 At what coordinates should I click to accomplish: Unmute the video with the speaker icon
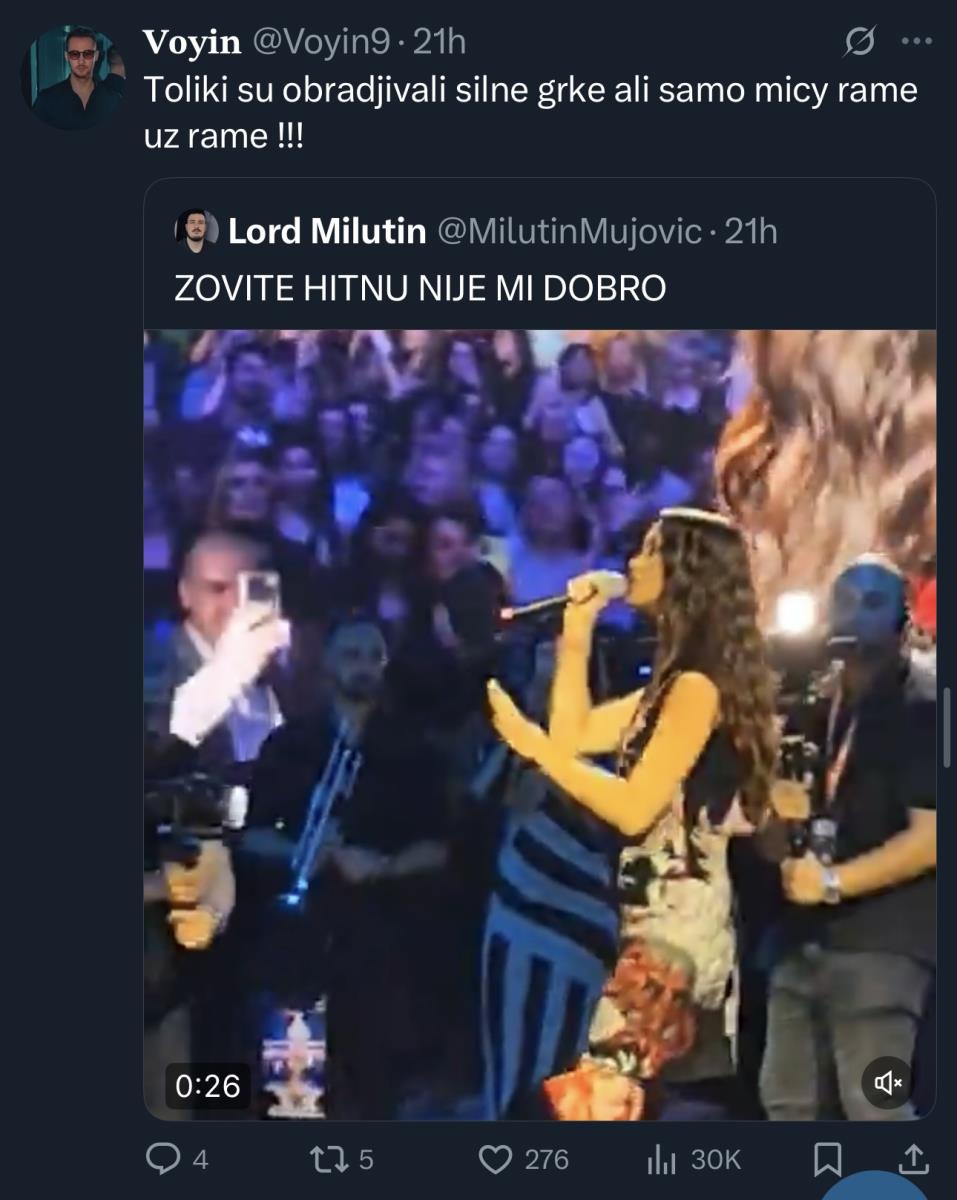888,1082
